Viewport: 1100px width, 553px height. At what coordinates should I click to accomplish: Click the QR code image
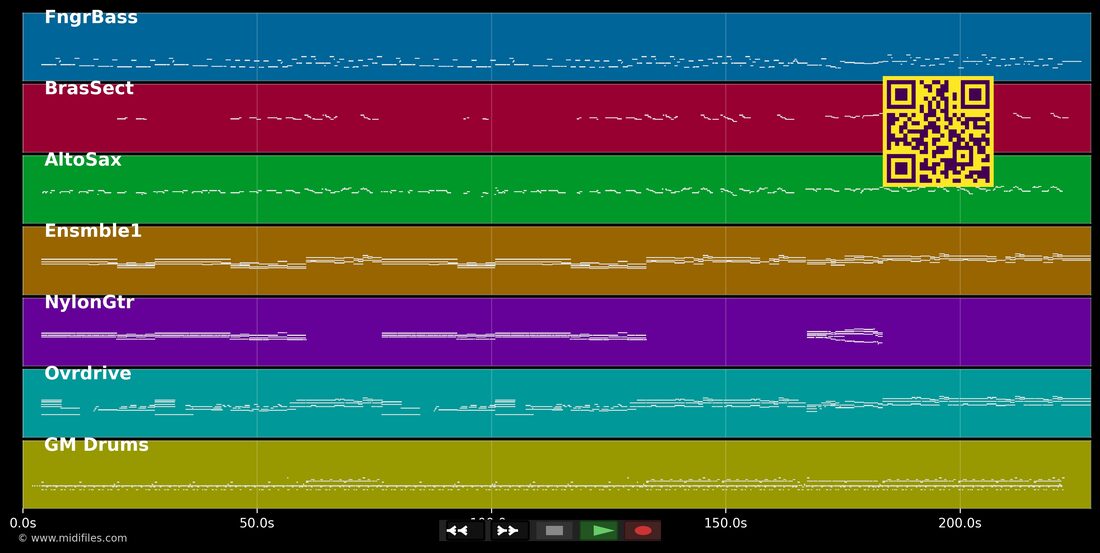(938, 131)
